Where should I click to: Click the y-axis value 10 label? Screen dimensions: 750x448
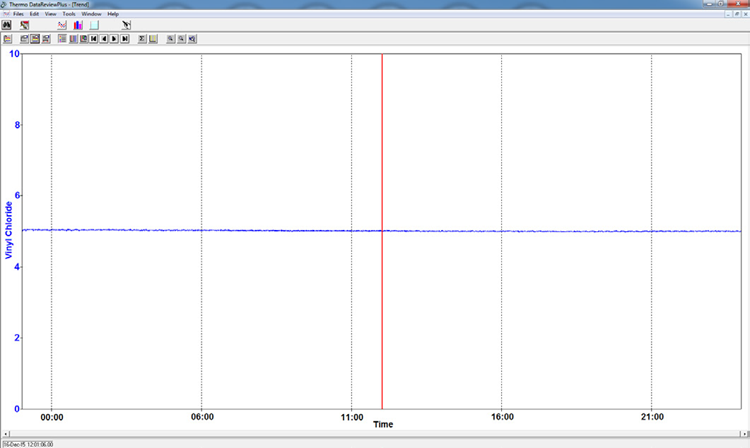14,54
